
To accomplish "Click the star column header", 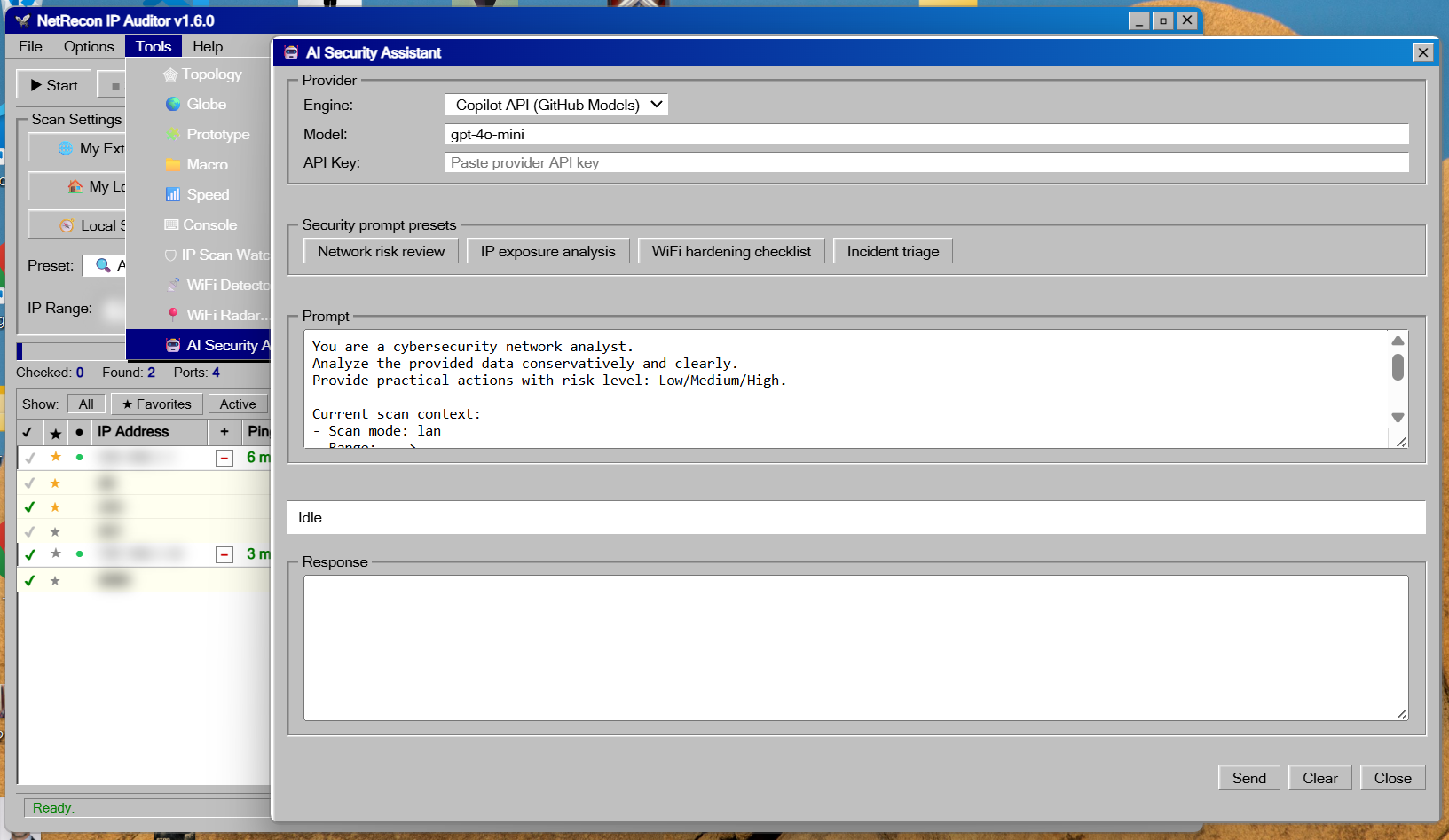I will (55, 432).
